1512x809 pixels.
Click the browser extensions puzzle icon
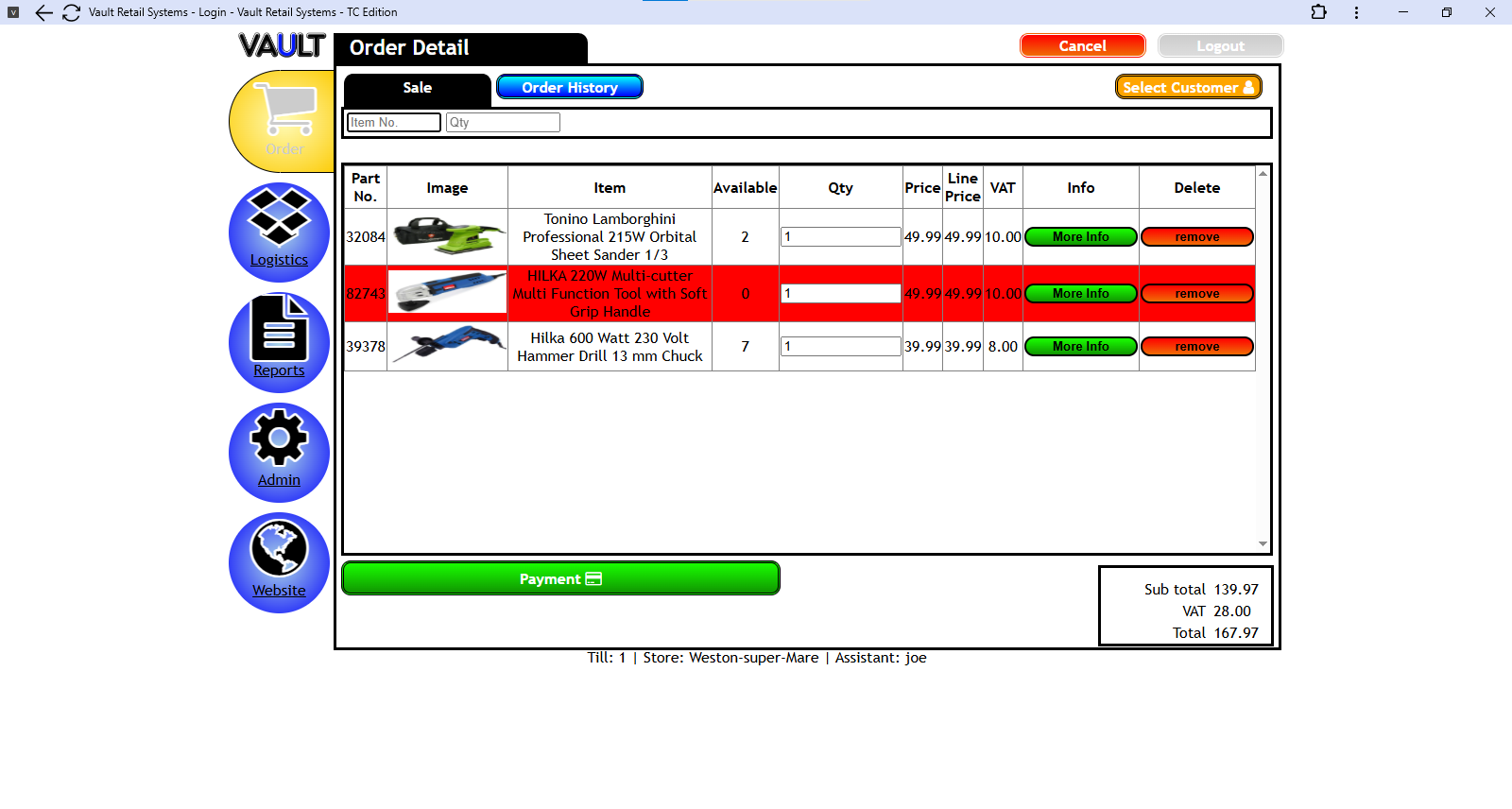click(1318, 12)
